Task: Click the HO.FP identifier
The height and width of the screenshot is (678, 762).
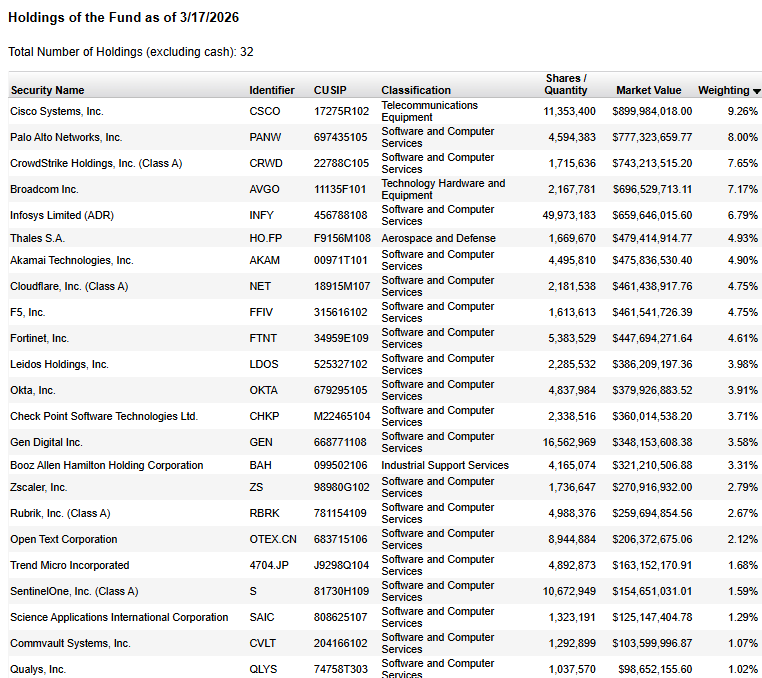Action: (x=265, y=238)
